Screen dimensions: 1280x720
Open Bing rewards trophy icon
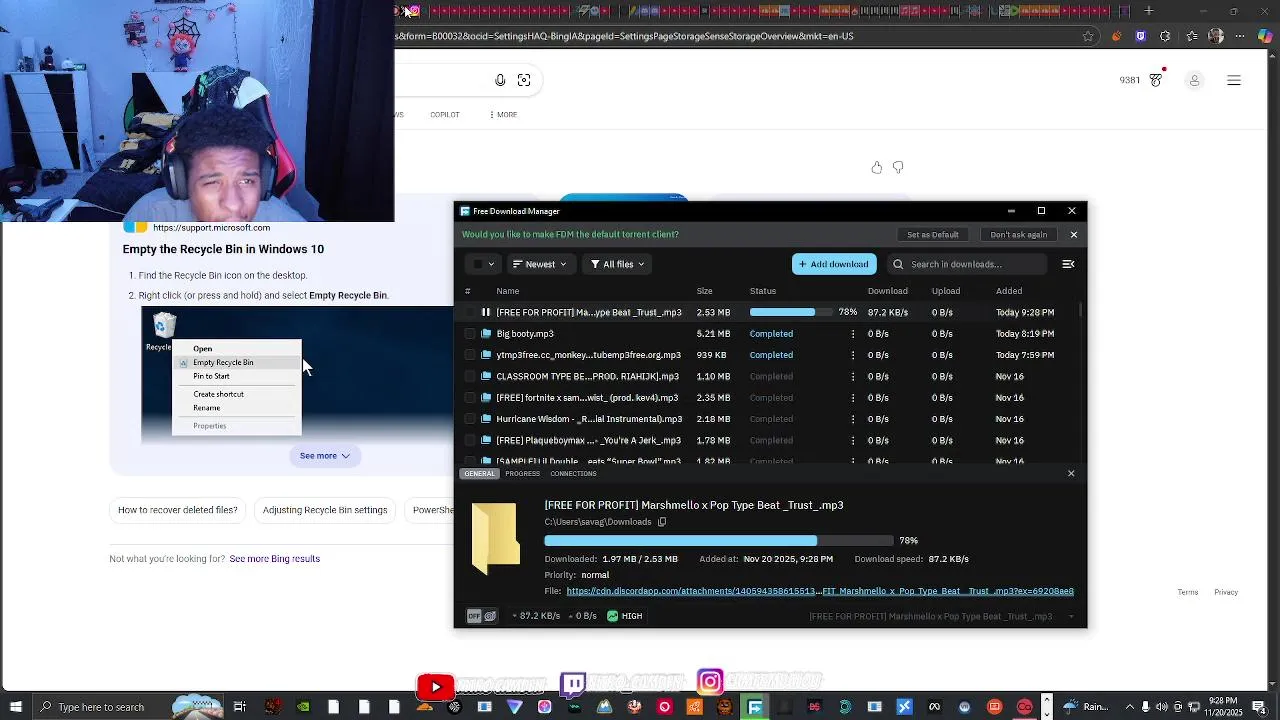coord(1156,80)
